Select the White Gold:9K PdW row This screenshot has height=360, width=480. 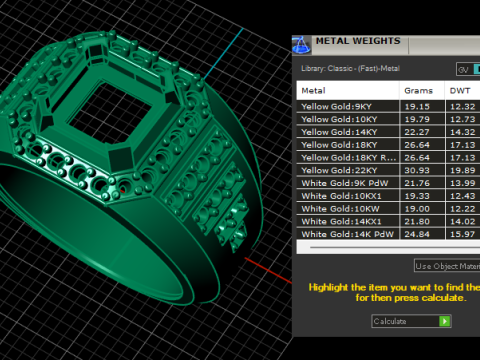388,183
